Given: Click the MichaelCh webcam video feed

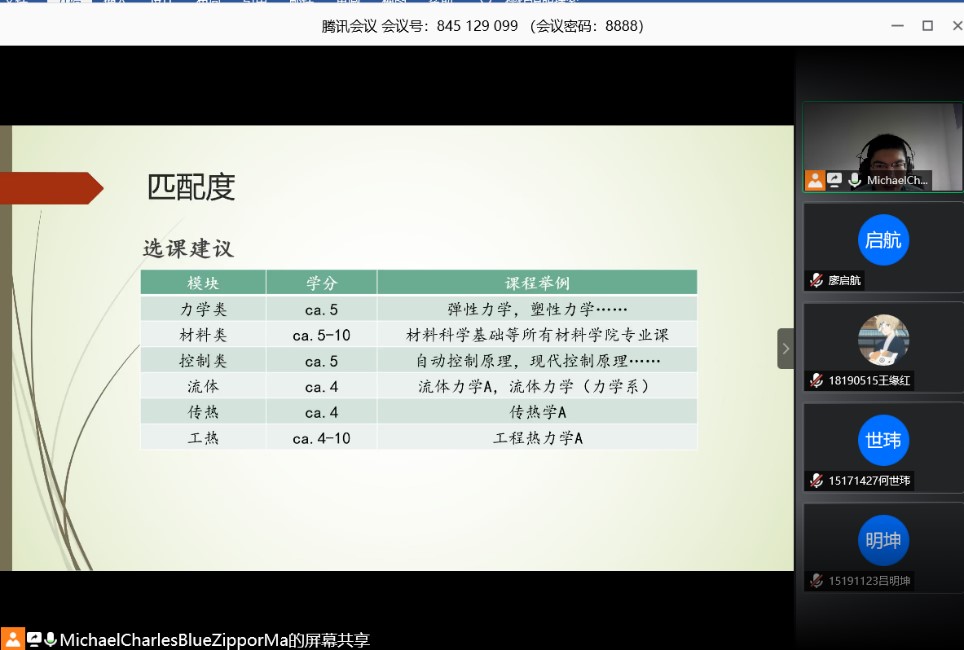Looking at the screenshot, I should point(882,140).
